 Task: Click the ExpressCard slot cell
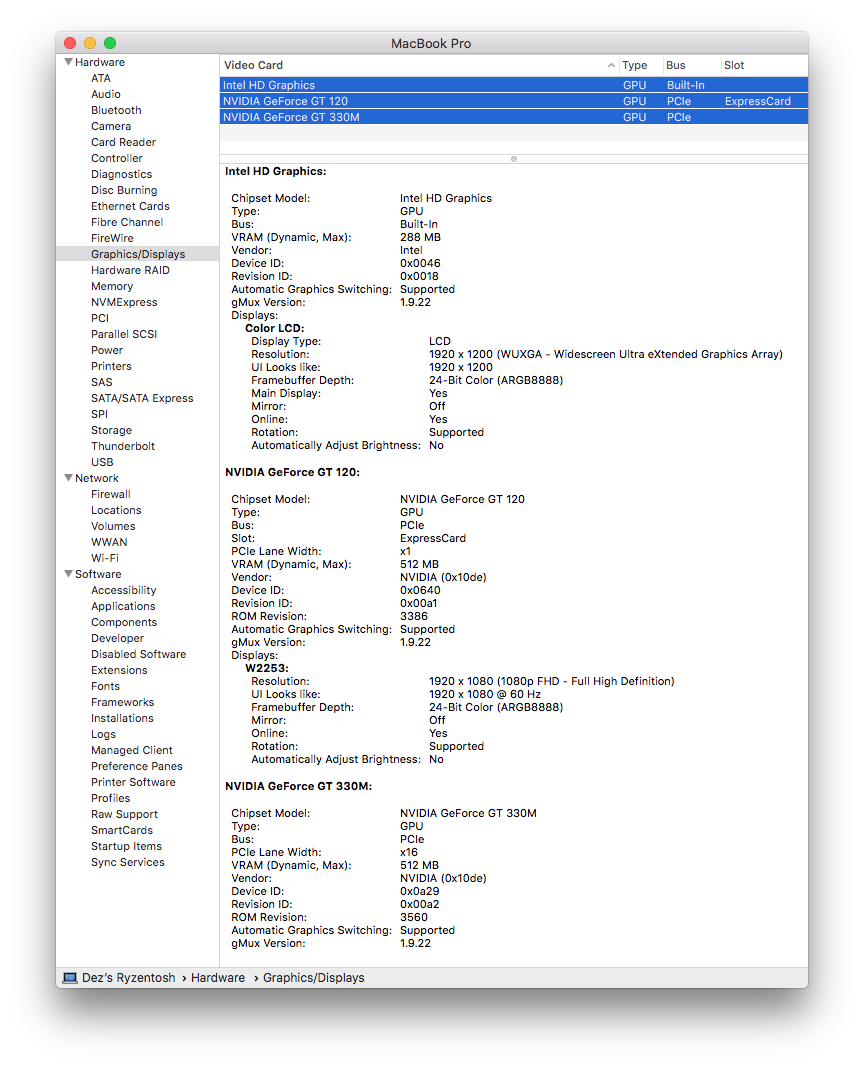coord(758,101)
